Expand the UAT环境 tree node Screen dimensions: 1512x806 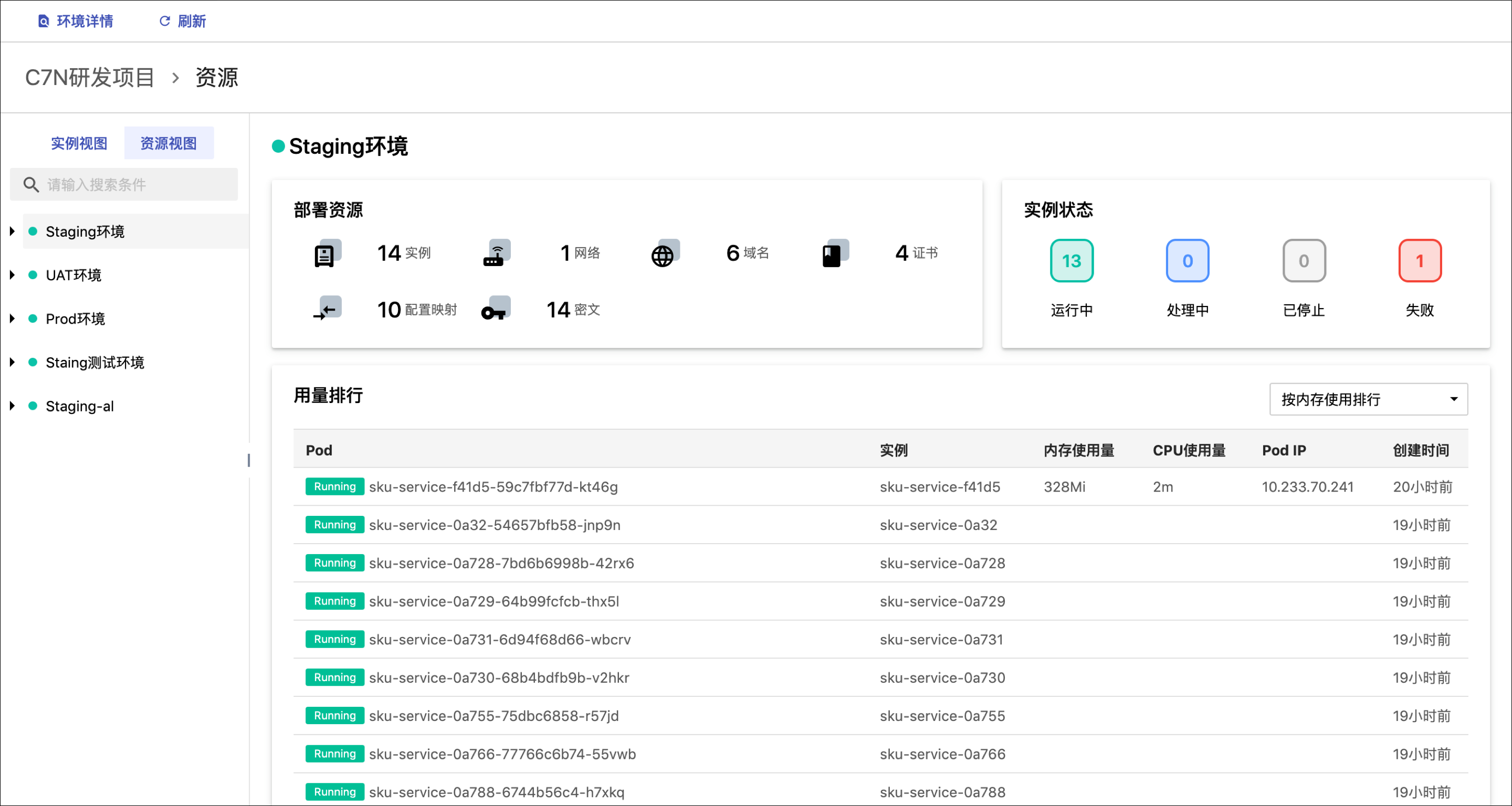(12, 274)
